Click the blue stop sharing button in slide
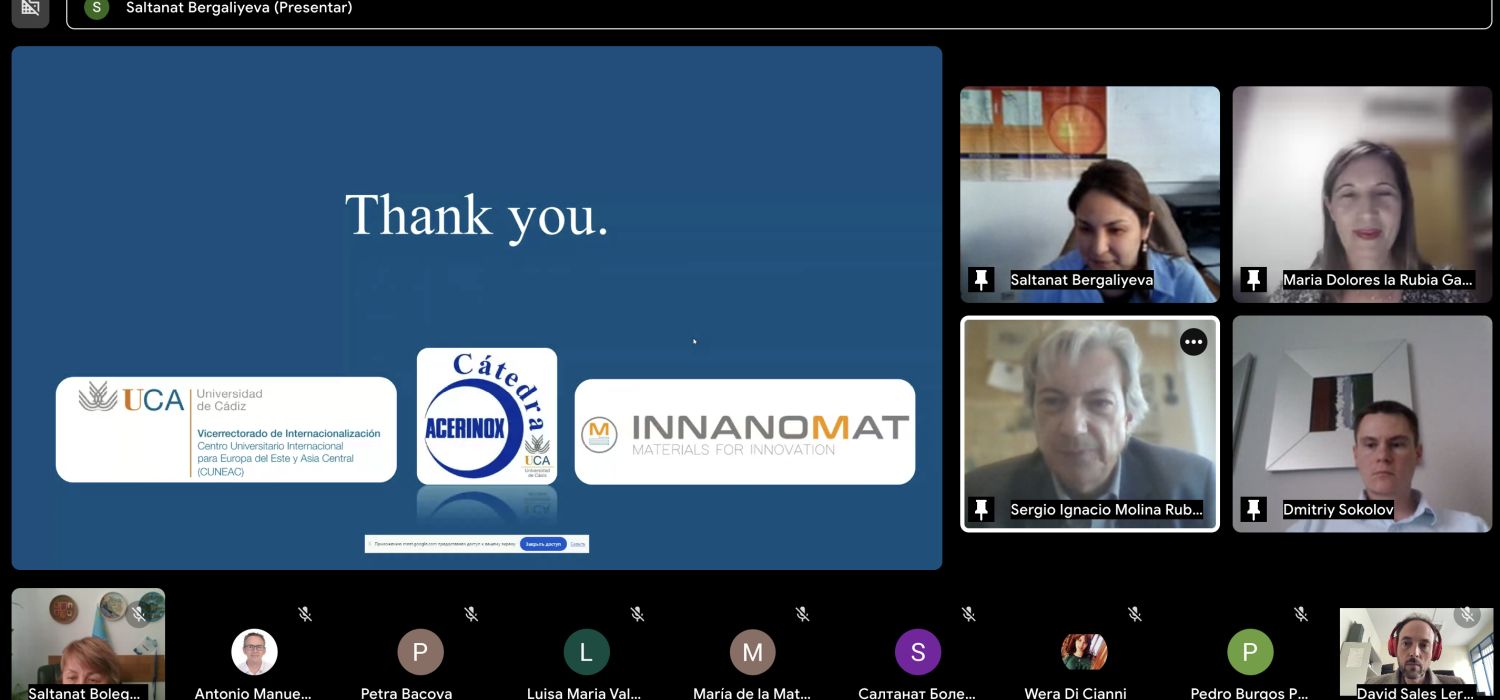Image resolution: width=1500 pixels, height=700 pixels. click(543, 544)
